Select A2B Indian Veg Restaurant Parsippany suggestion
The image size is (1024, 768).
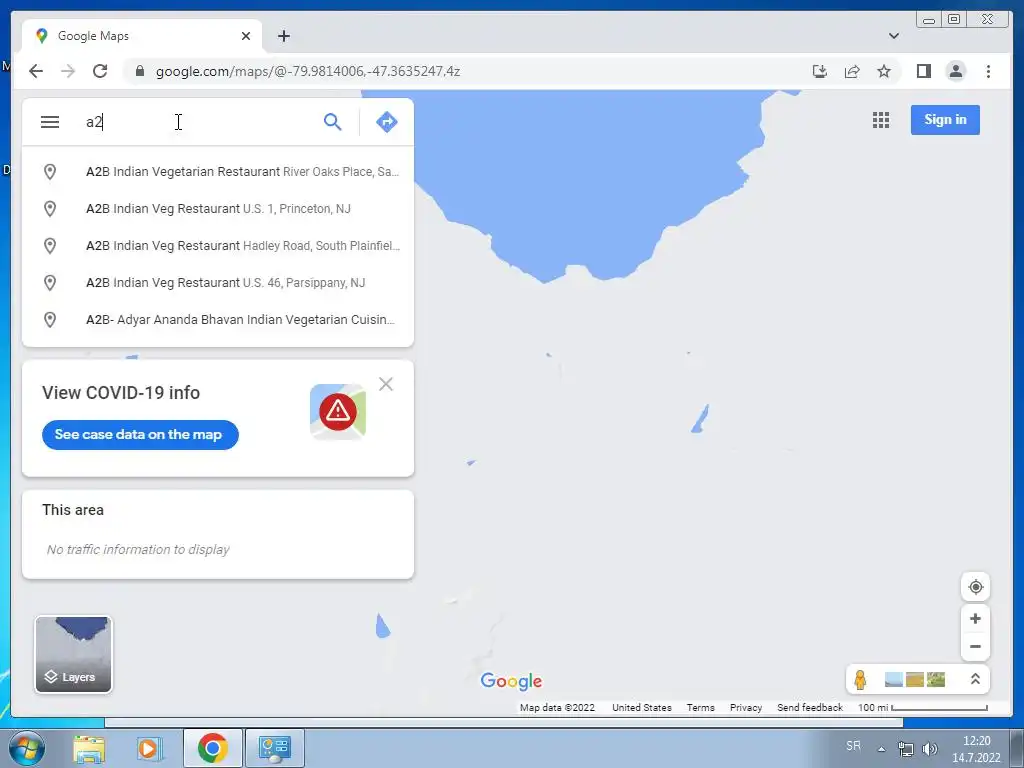tap(218, 283)
